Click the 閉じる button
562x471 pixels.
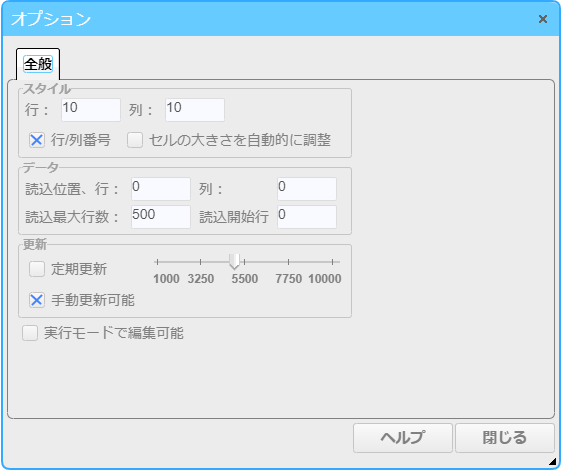(x=505, y=438)
